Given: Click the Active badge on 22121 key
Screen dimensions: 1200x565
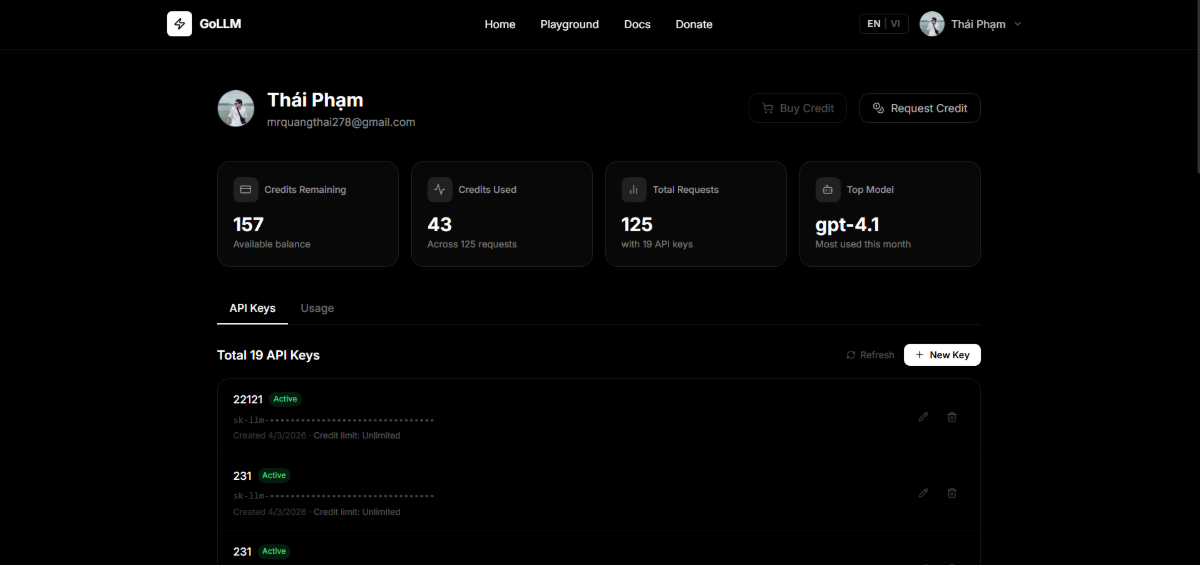Looking at the screenshot, I should [x=285, y=399].
